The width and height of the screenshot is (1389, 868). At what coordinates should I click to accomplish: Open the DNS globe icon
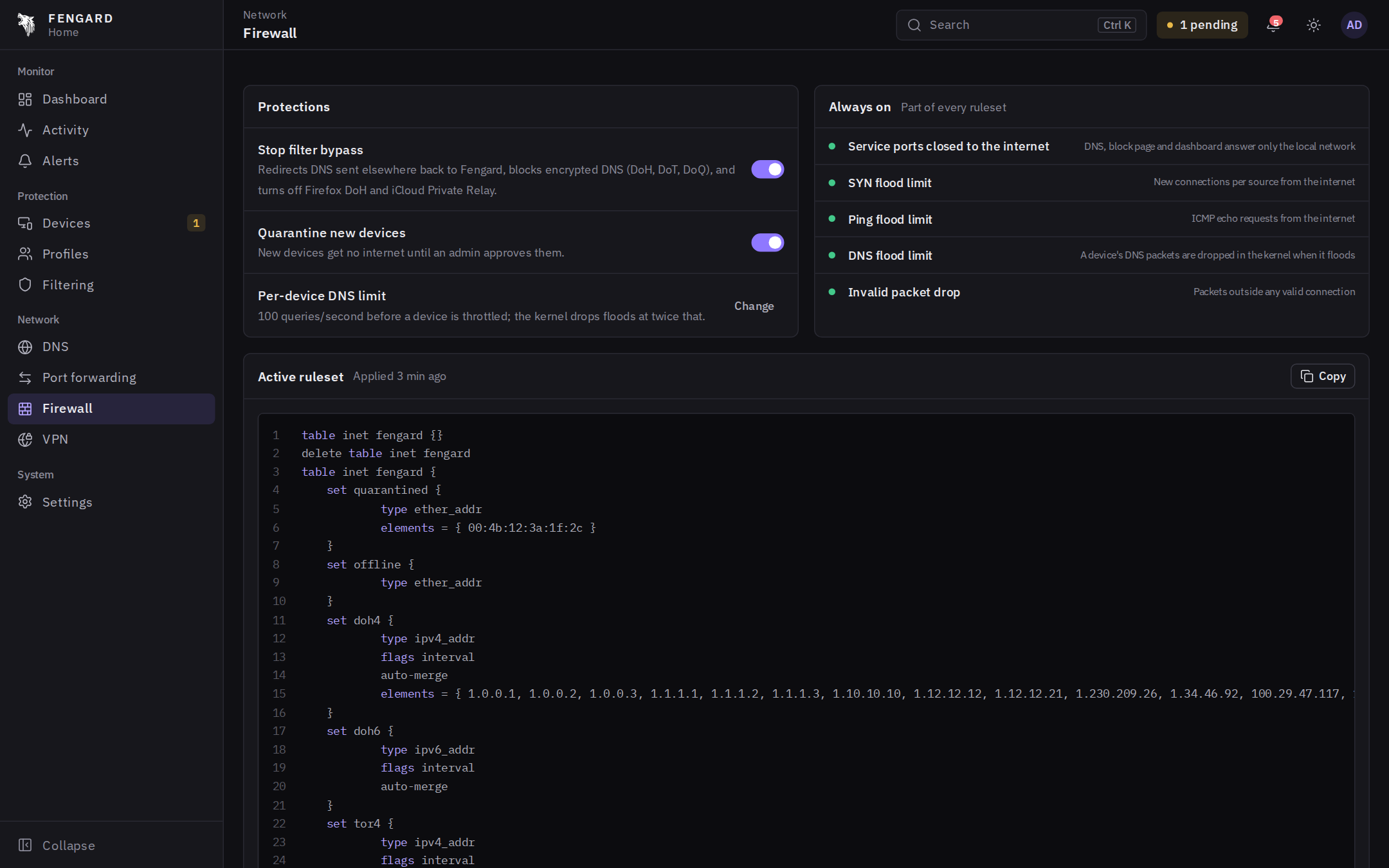coord(25,347)
